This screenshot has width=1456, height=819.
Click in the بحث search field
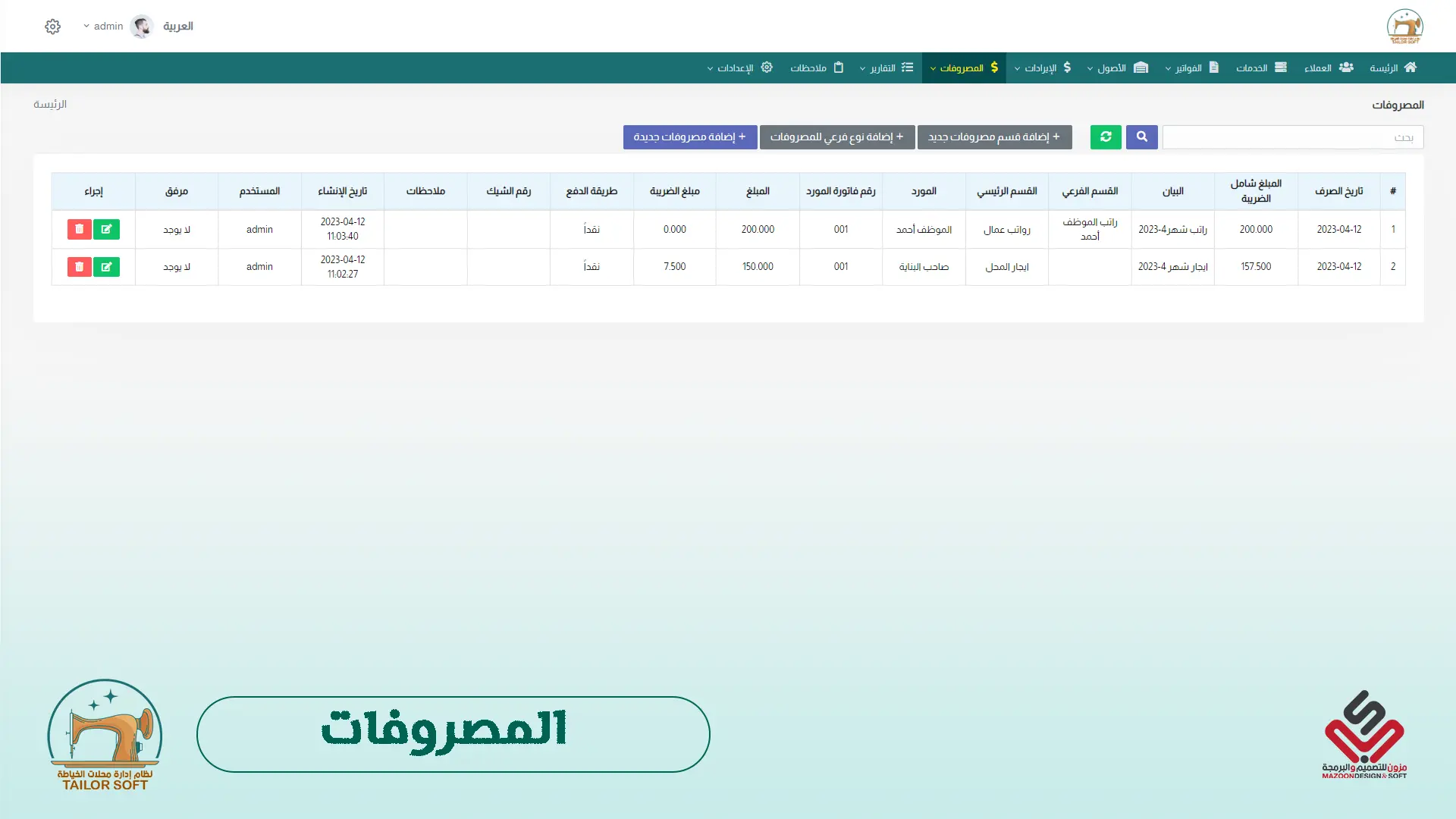point(1291,137)
